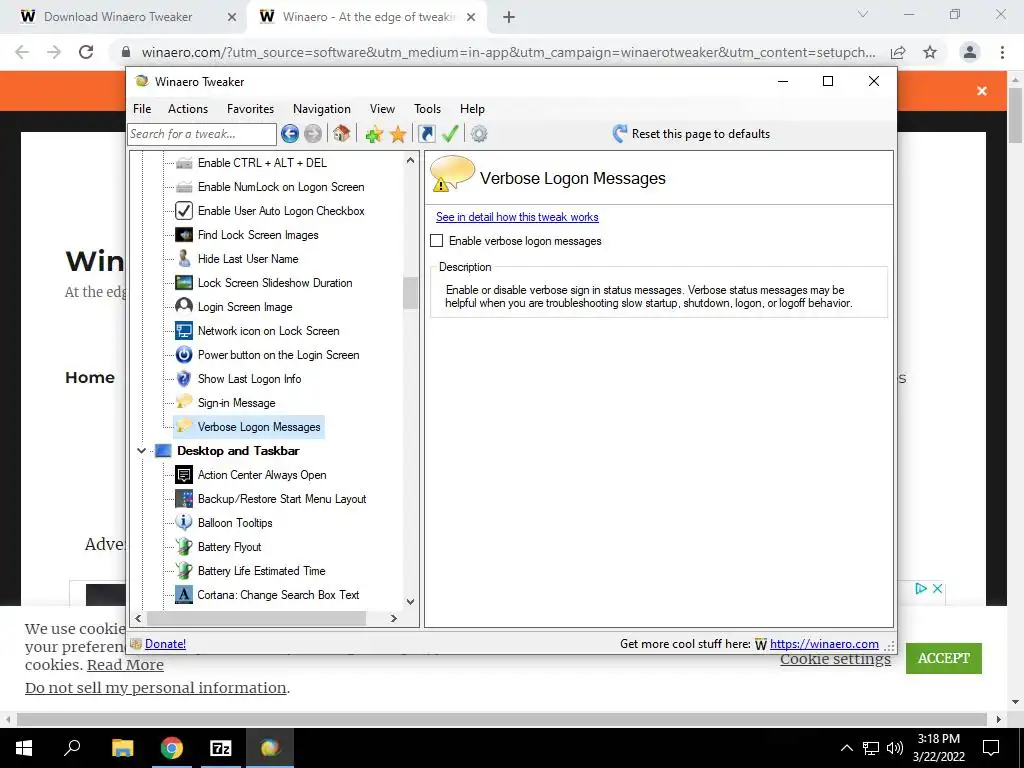Screen dimensions: 1024x768
Task: Dismiss the orange banner with X
Action: (982, 91)
